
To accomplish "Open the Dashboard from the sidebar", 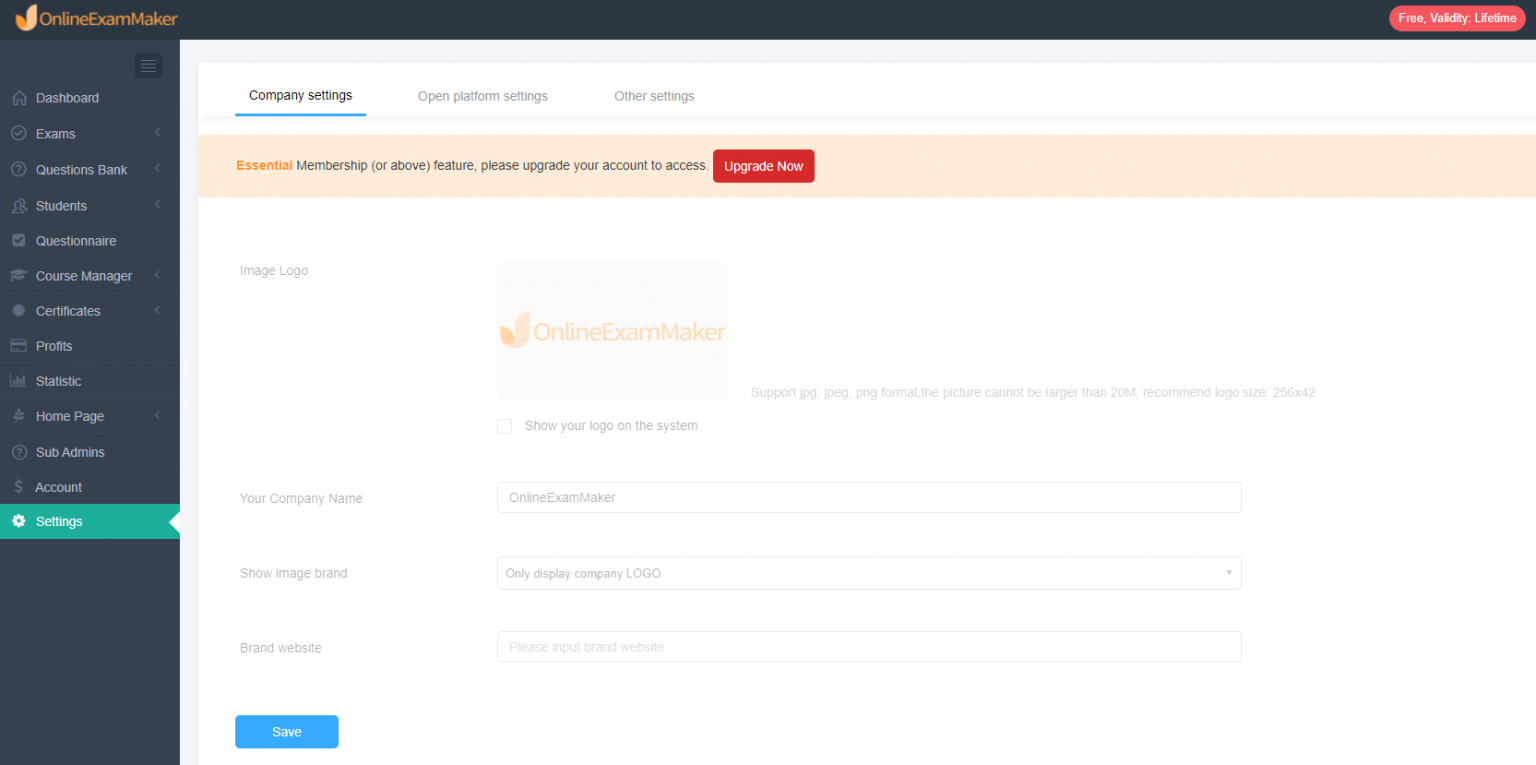I will point(68,97).
